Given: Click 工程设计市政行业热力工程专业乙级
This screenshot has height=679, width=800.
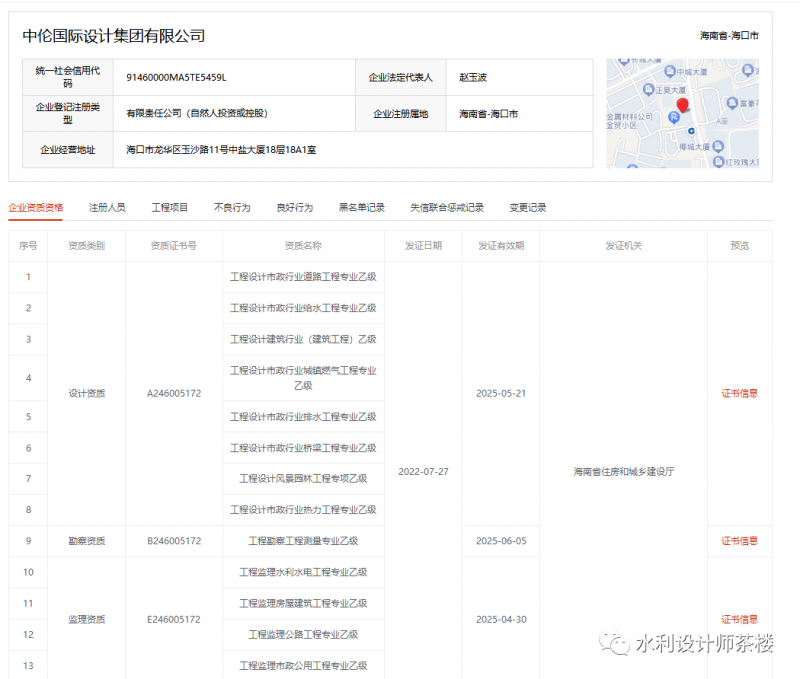Looking at the screenshot, I should pyautogui.click(x=303, y=510).
